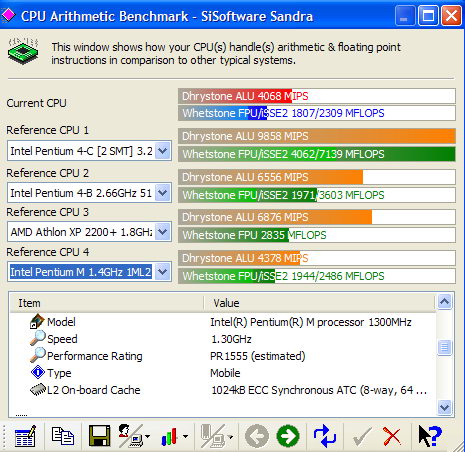Image resolution: width=465 pixels, height=452 pixels.
Task: Minimize the Sandra benchmark window
Action: [x=405, y=15]
